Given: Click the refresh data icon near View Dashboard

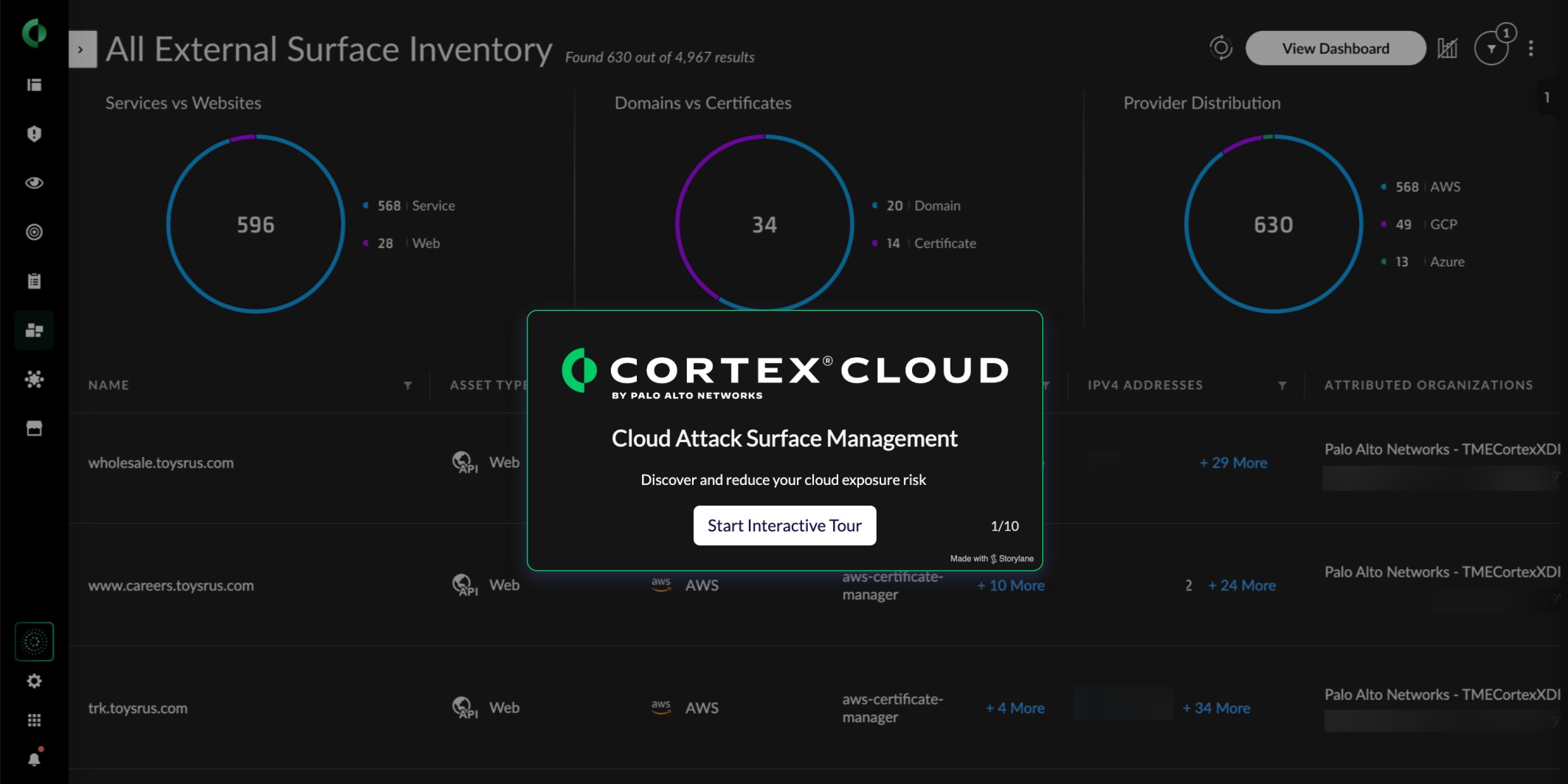Looking at the screenshot, I should 1220,47.
